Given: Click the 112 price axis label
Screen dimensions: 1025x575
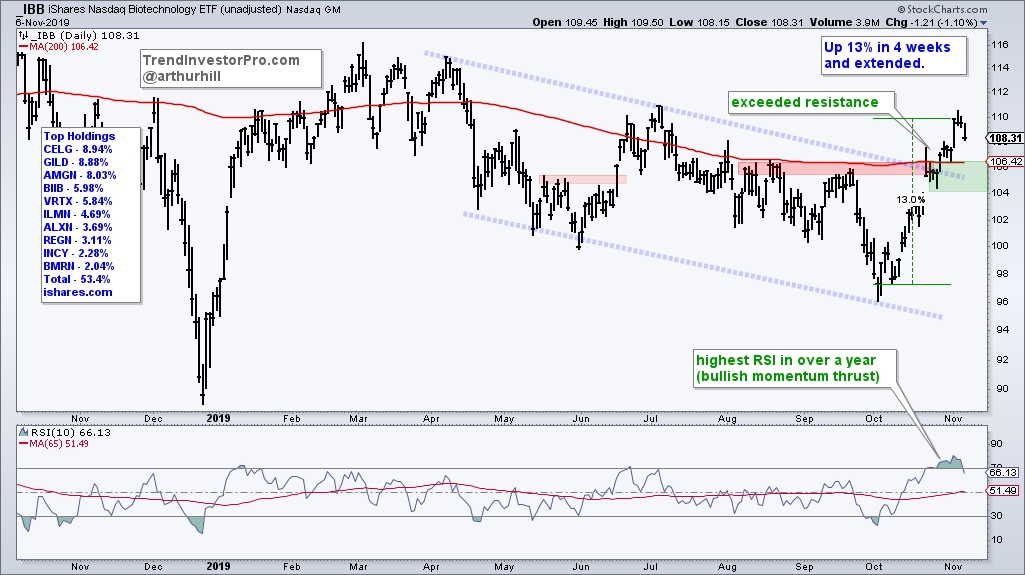Looking at the screenshot, I should [1000, 92].
